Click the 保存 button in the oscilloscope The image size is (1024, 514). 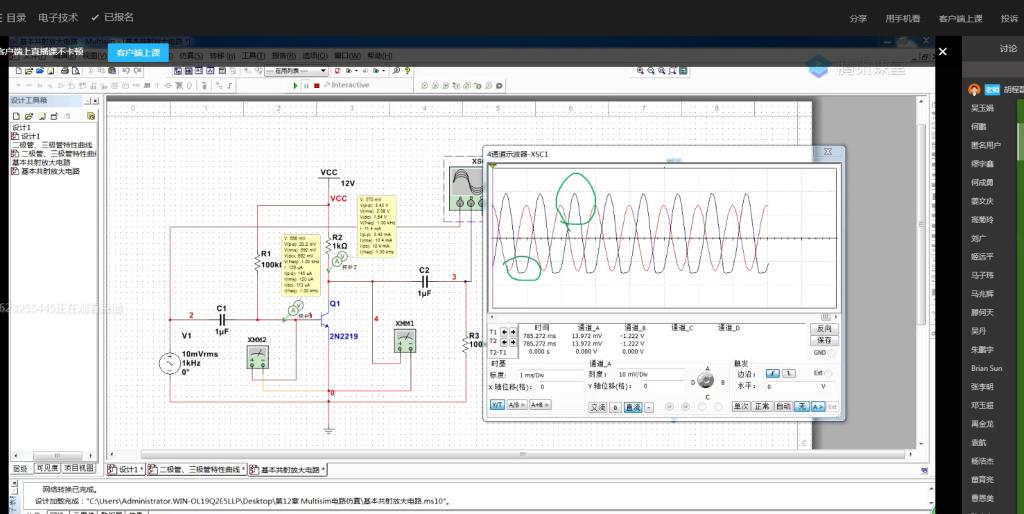click(823, 340)
